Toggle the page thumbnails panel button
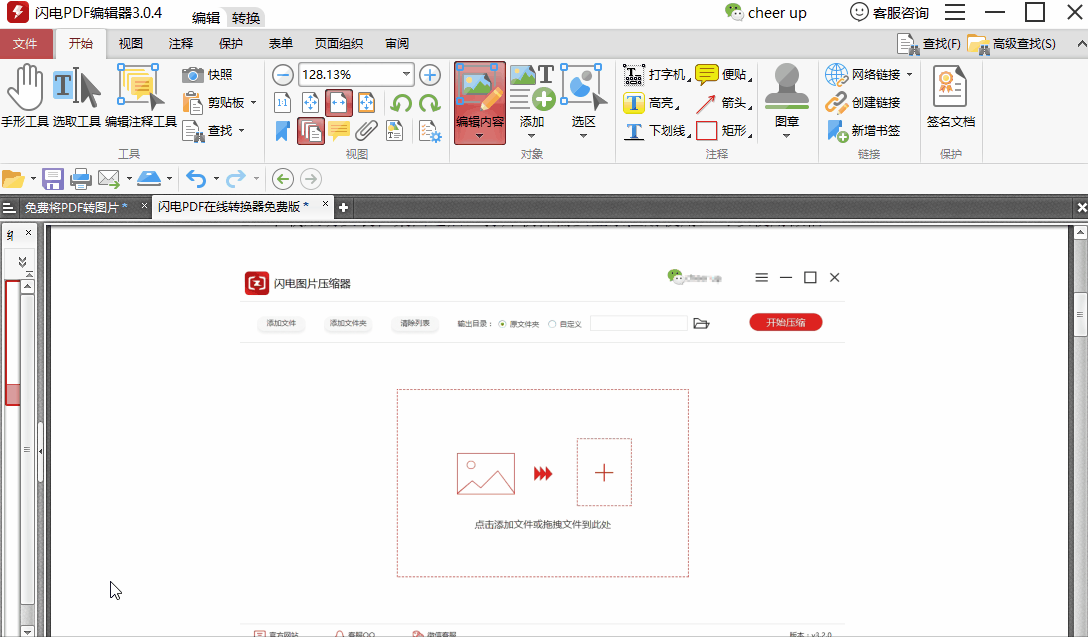Screen dimensions: 1088x637 tap(311, 130)
